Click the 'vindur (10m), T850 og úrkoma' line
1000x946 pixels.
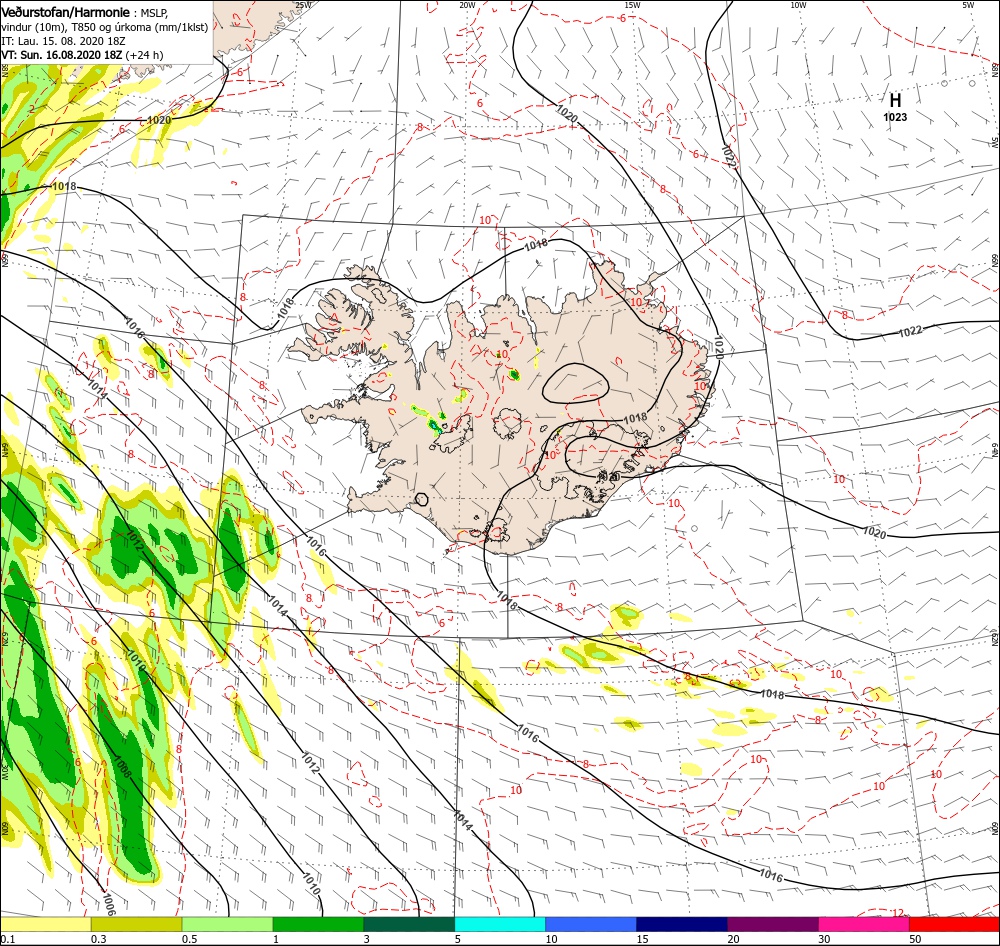click(x=105, y=27)
